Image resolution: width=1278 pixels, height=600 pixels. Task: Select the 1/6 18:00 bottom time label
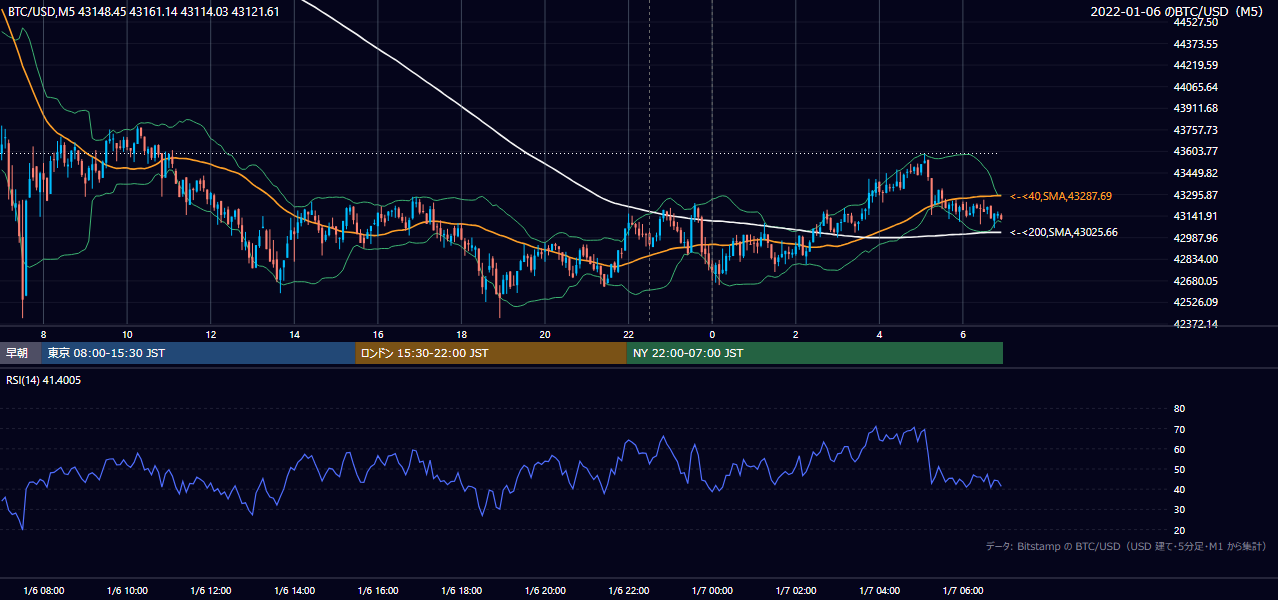(x=461, y=590)
